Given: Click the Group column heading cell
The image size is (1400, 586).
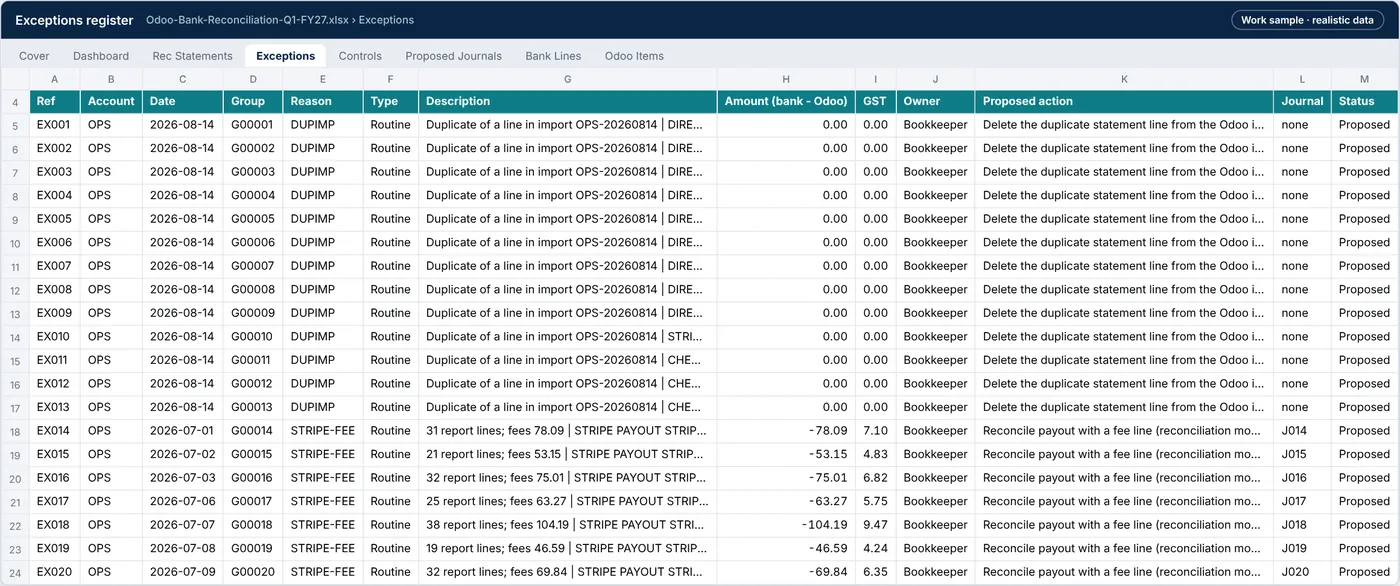Looking at the screenshot, I should 252,101.
